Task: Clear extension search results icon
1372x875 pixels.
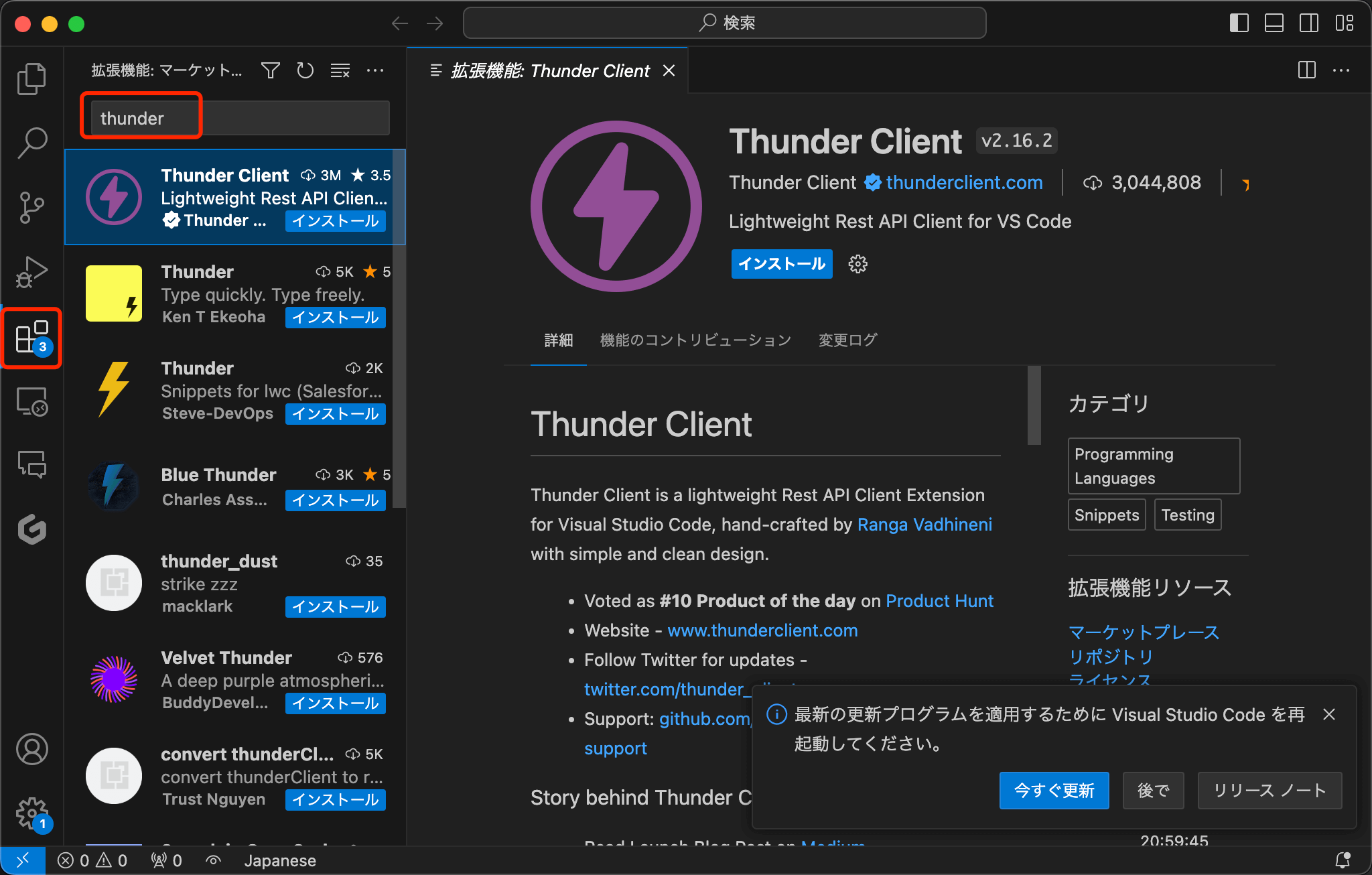Action: coord(340,70)
